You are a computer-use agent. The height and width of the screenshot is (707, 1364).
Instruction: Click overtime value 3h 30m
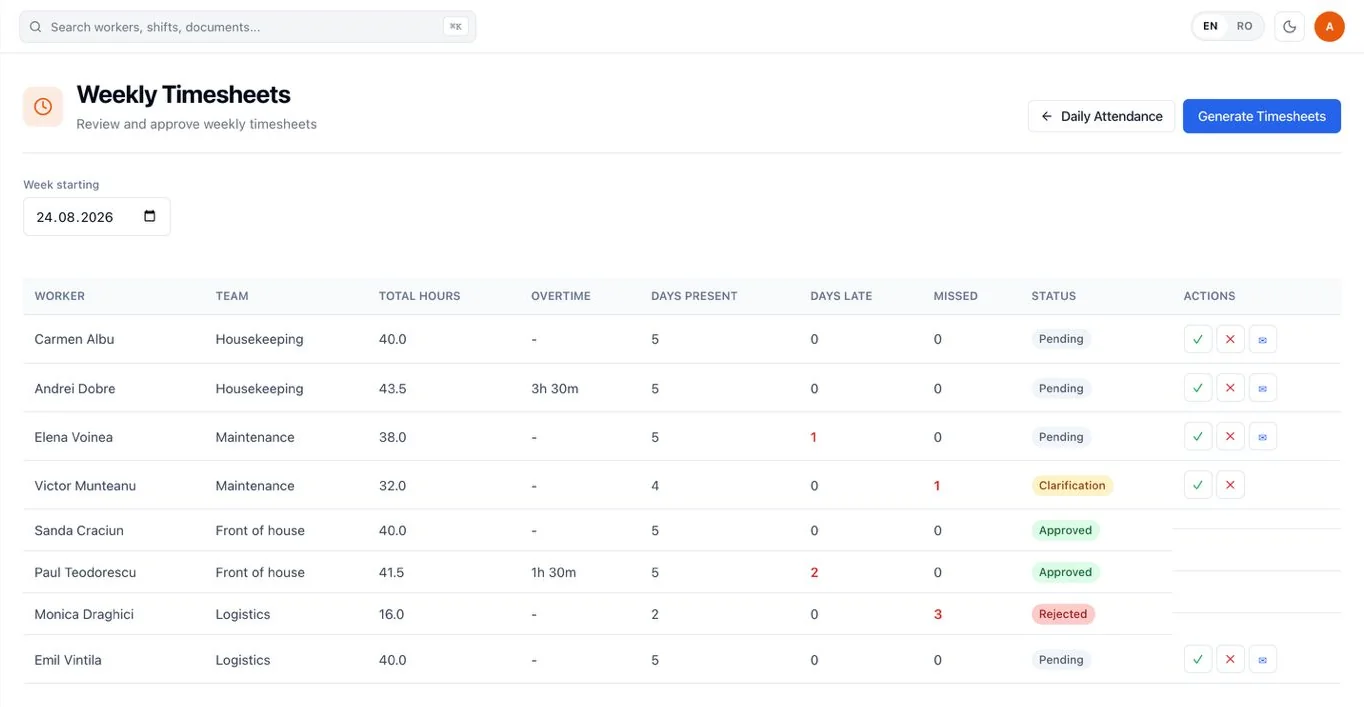tap(555, 388)
